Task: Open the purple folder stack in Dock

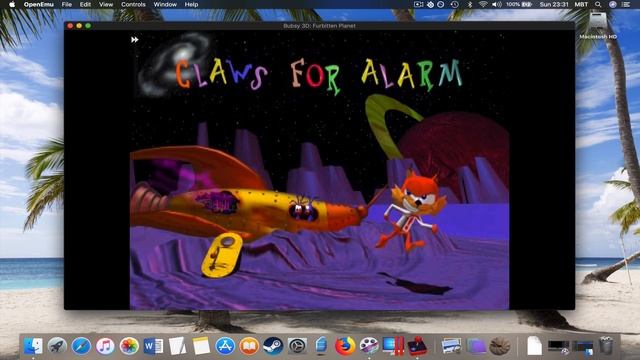Action: (x=476, y=346)
